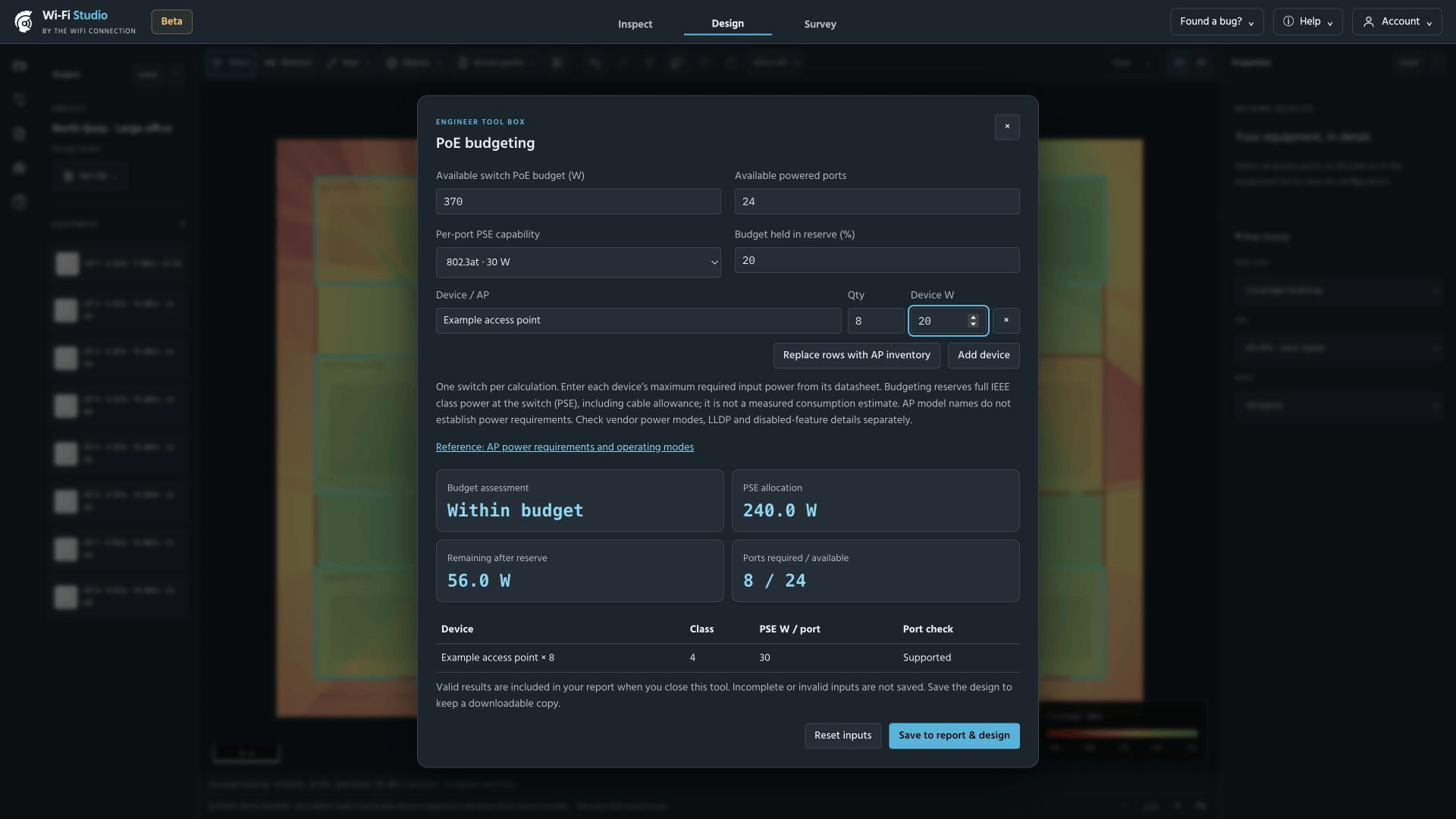
Task: Click the Qty field showing 8
Action: (x=876, y=321)
